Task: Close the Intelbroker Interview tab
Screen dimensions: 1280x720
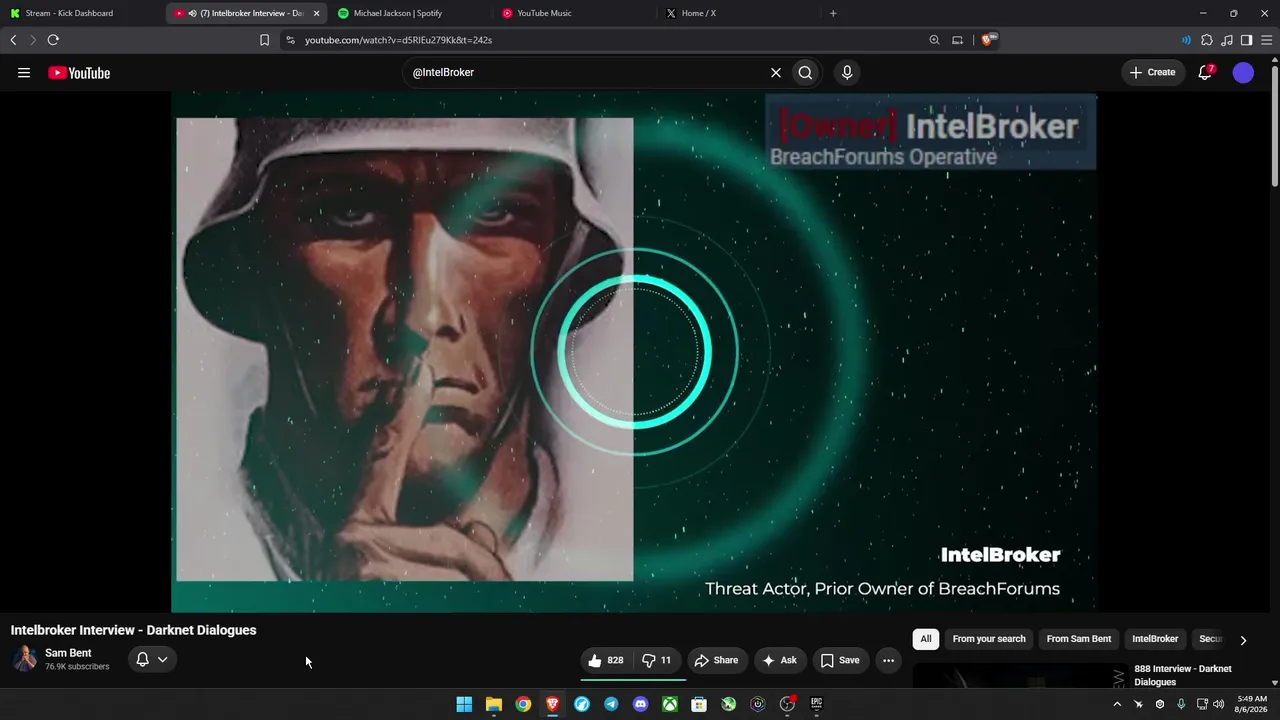Action: click(x=316, y=13)
